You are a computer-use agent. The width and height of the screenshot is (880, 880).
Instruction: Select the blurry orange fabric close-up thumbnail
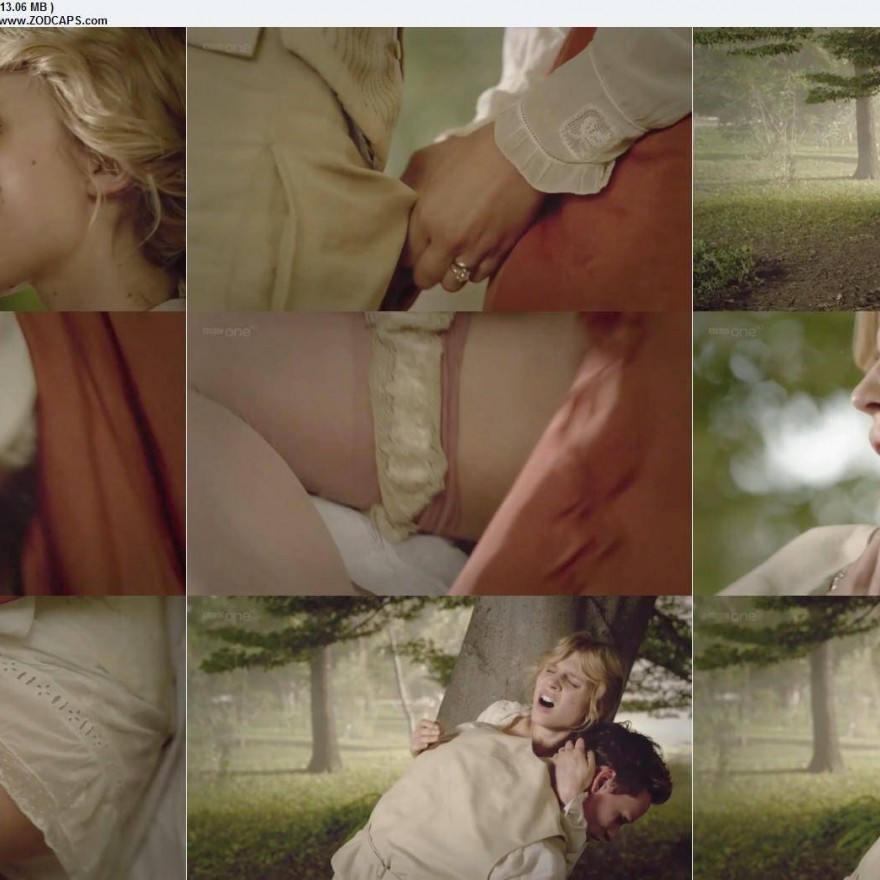tap(92, 453)
